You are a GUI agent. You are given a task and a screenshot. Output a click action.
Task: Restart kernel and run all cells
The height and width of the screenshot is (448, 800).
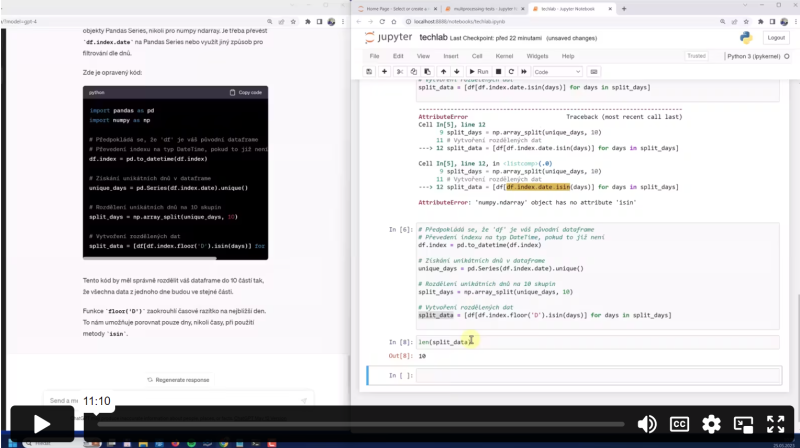524,72
